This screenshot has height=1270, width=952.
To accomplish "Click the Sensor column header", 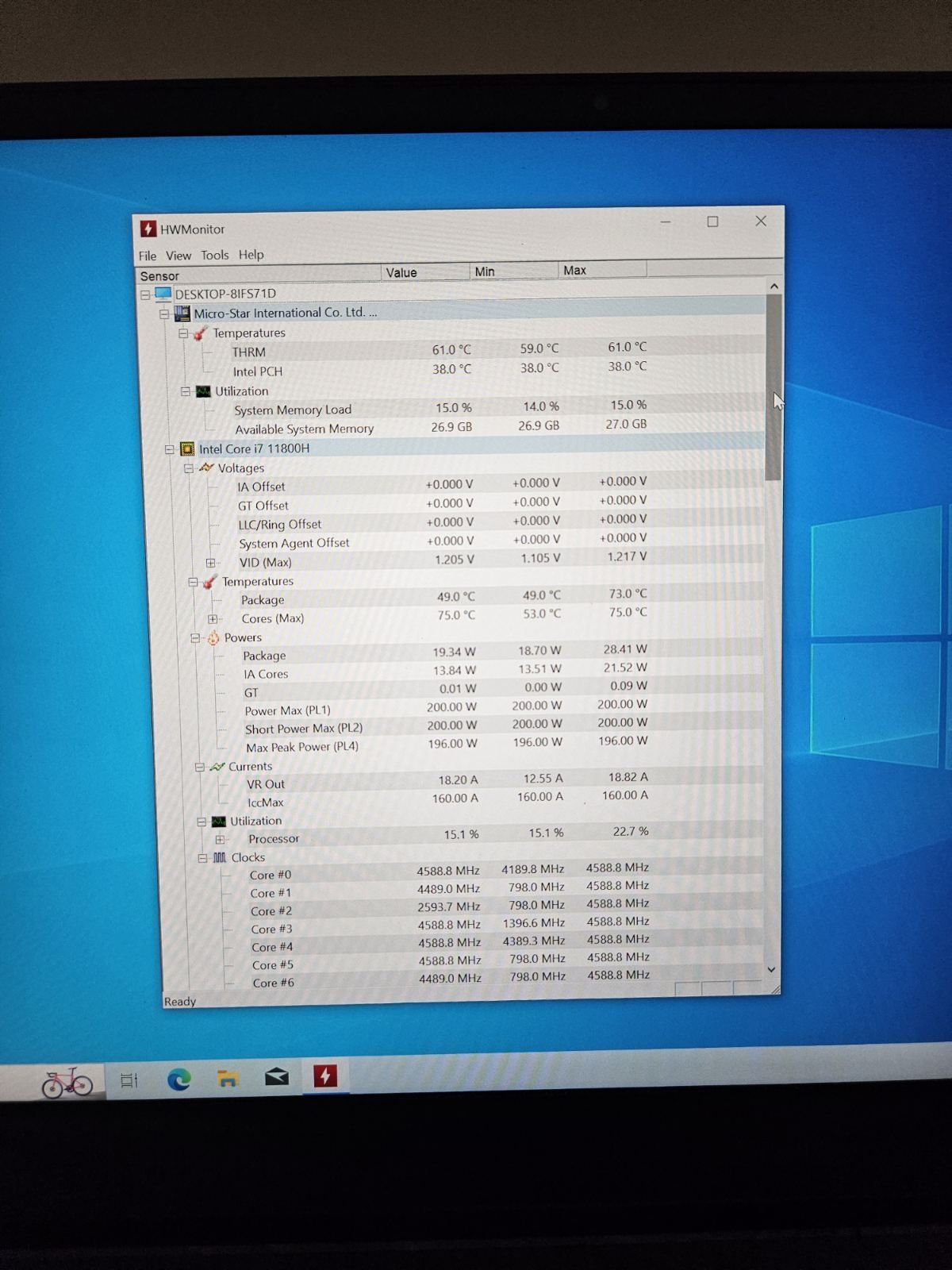I will [x=259, y=275].
